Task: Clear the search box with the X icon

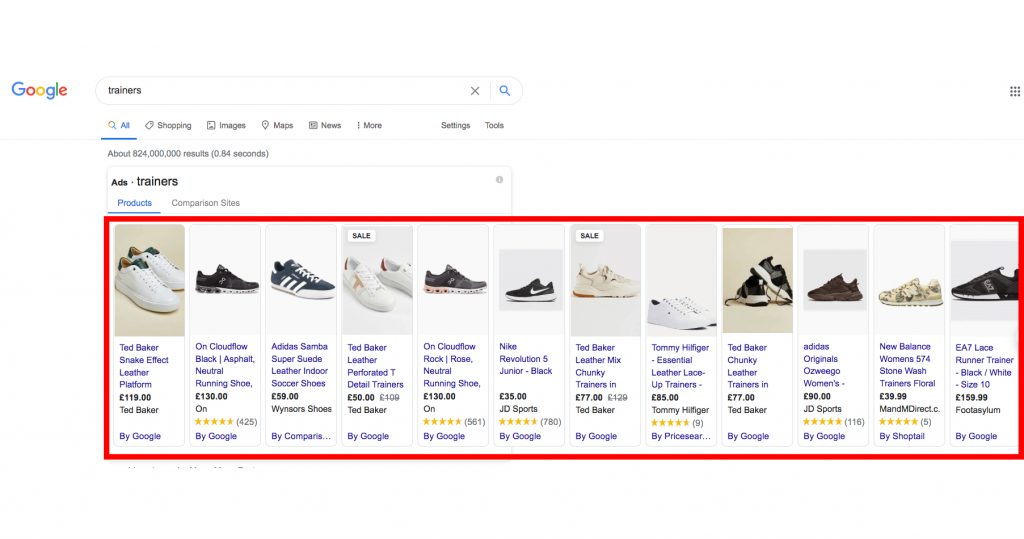Action: 475,91
